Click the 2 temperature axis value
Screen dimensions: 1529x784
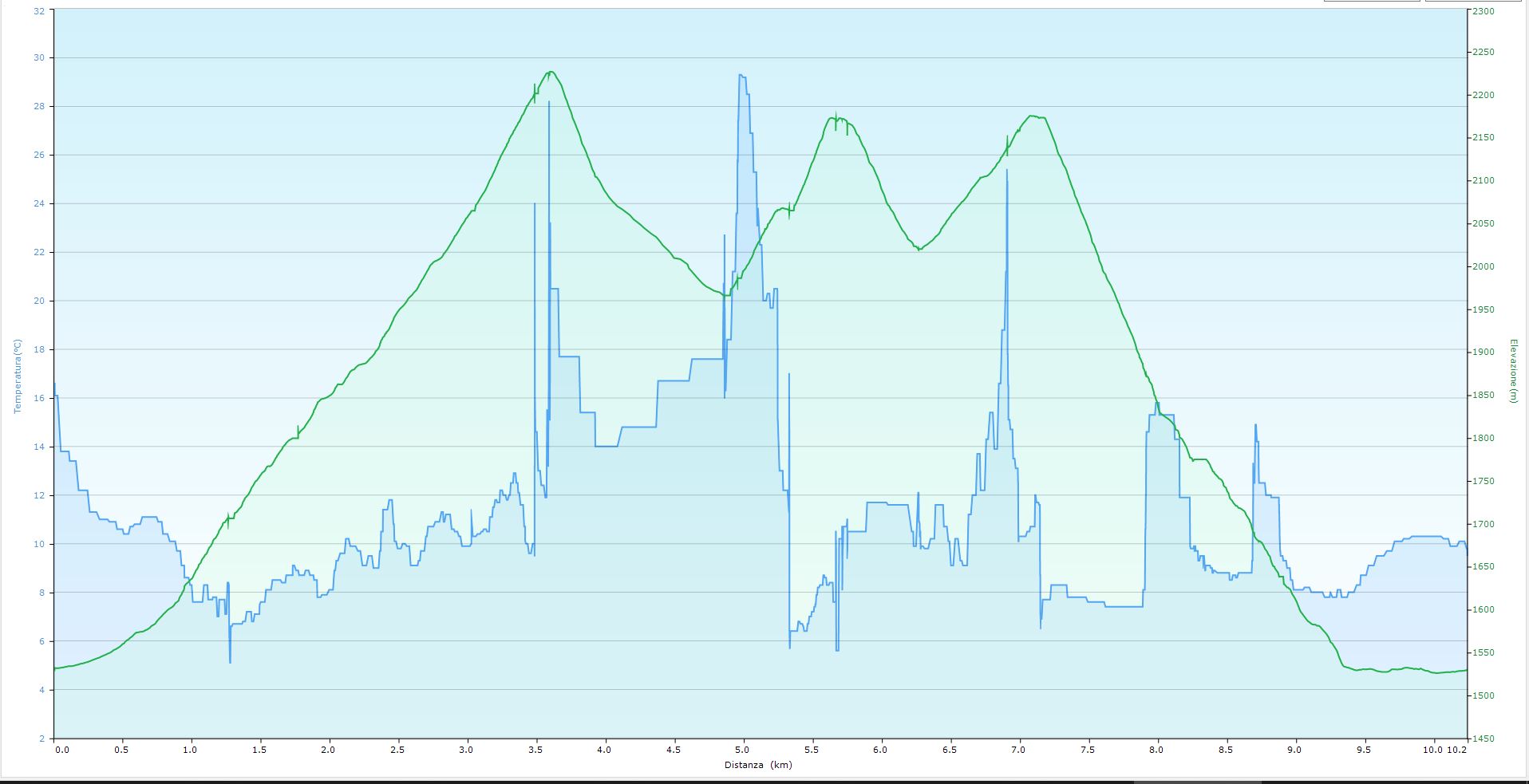tap(41, 739)
